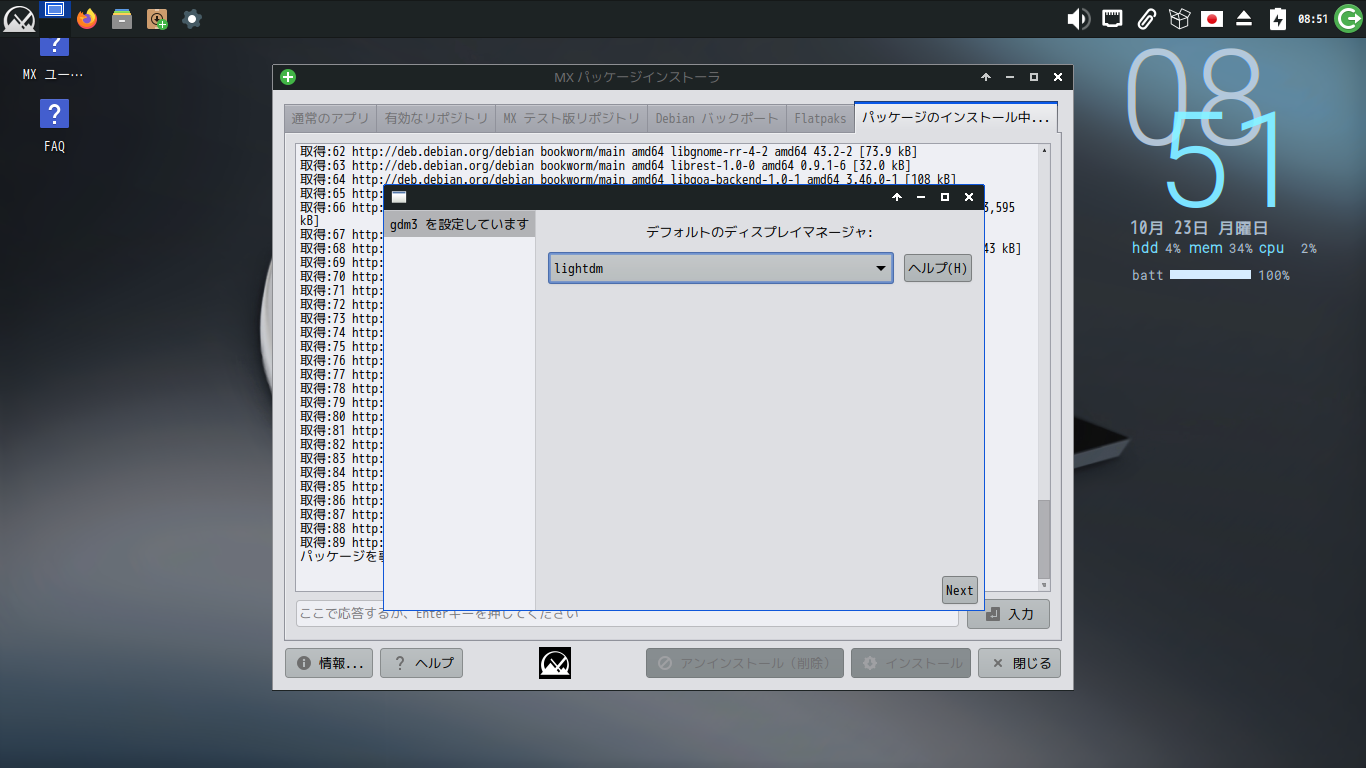Click the shade arrow on the installer title bar
This screenshot has width=1366, height=768.
[x=986, y=77]
